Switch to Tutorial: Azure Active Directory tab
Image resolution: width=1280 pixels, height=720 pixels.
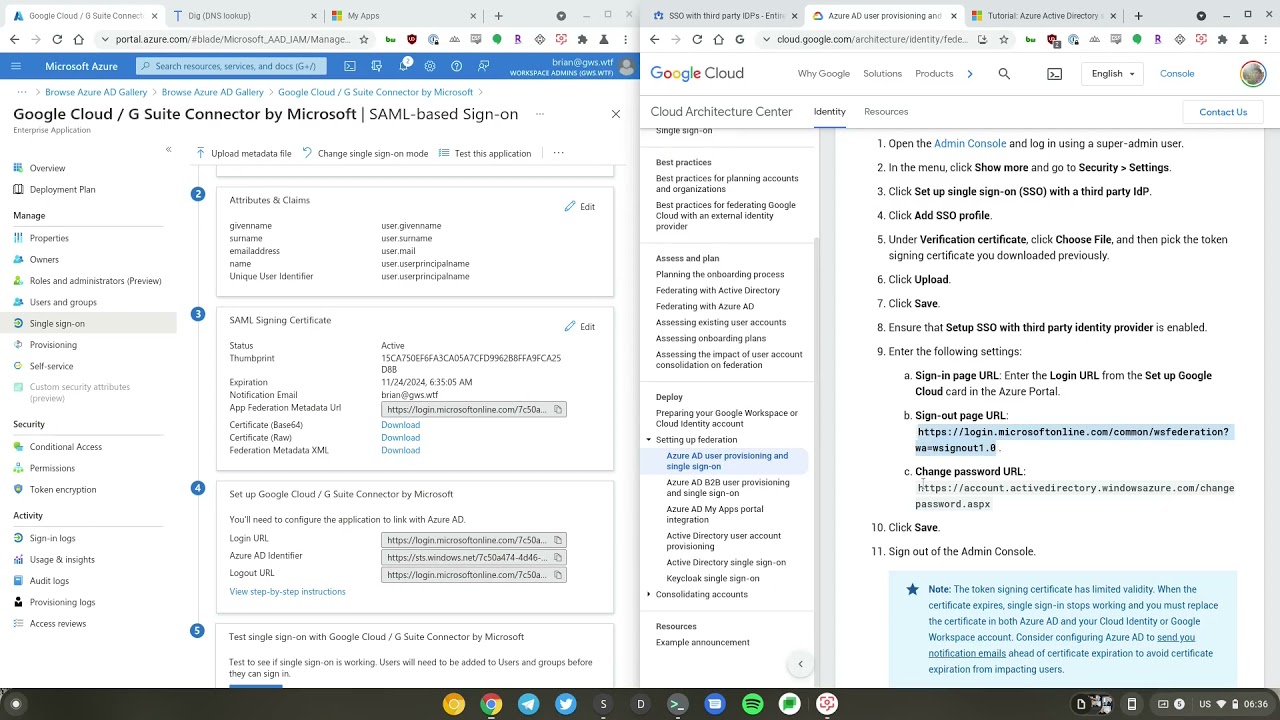pos(1043,16)
